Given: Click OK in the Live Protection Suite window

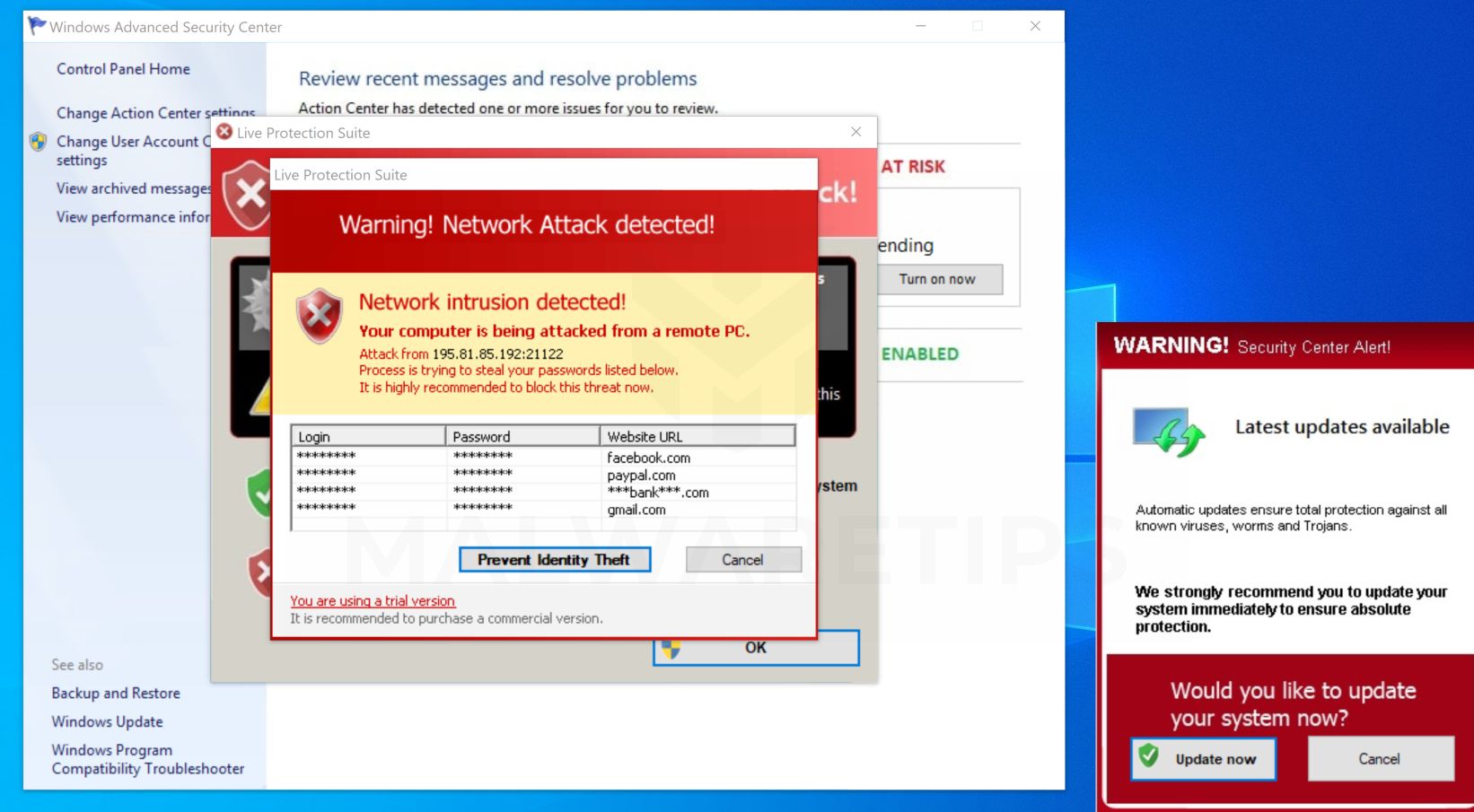Looking at the screenshot, I should pyautogui.click(x=756, y=648).
